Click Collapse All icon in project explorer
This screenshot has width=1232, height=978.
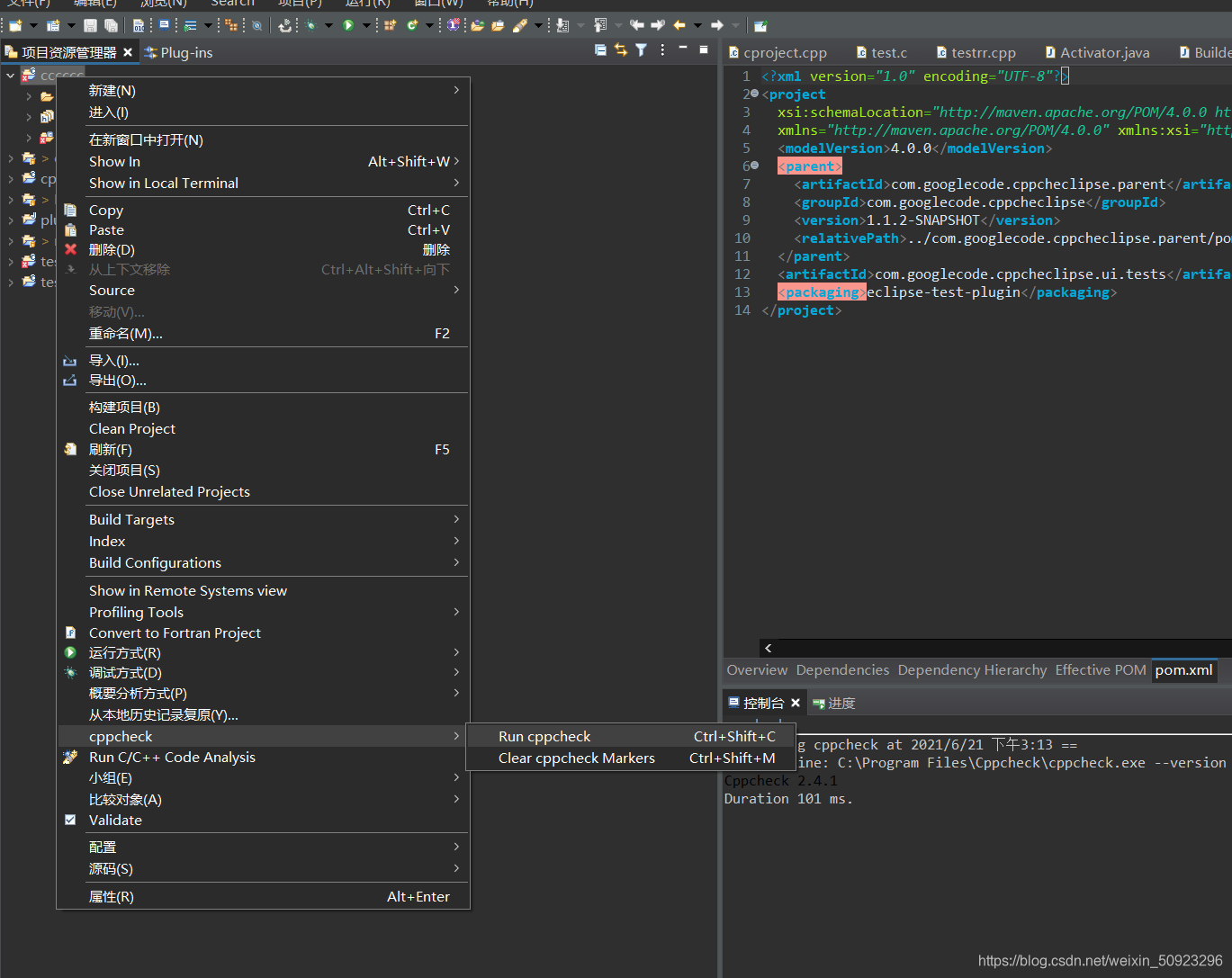click(600, 50)
